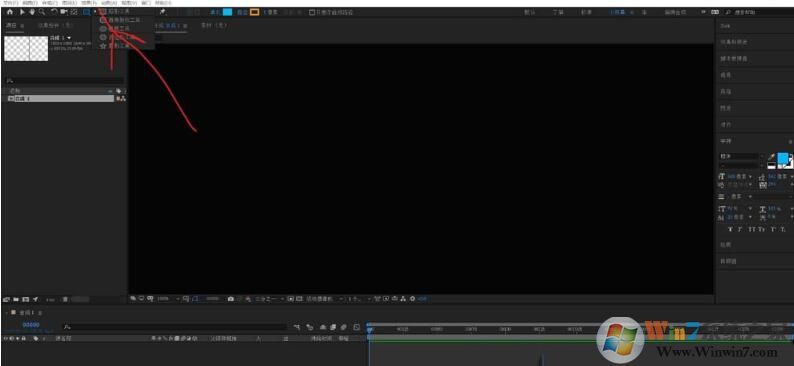Click the blue fill color swatch in toolbar
Viewport: 794px width, 366px height.
coord(228,12)
